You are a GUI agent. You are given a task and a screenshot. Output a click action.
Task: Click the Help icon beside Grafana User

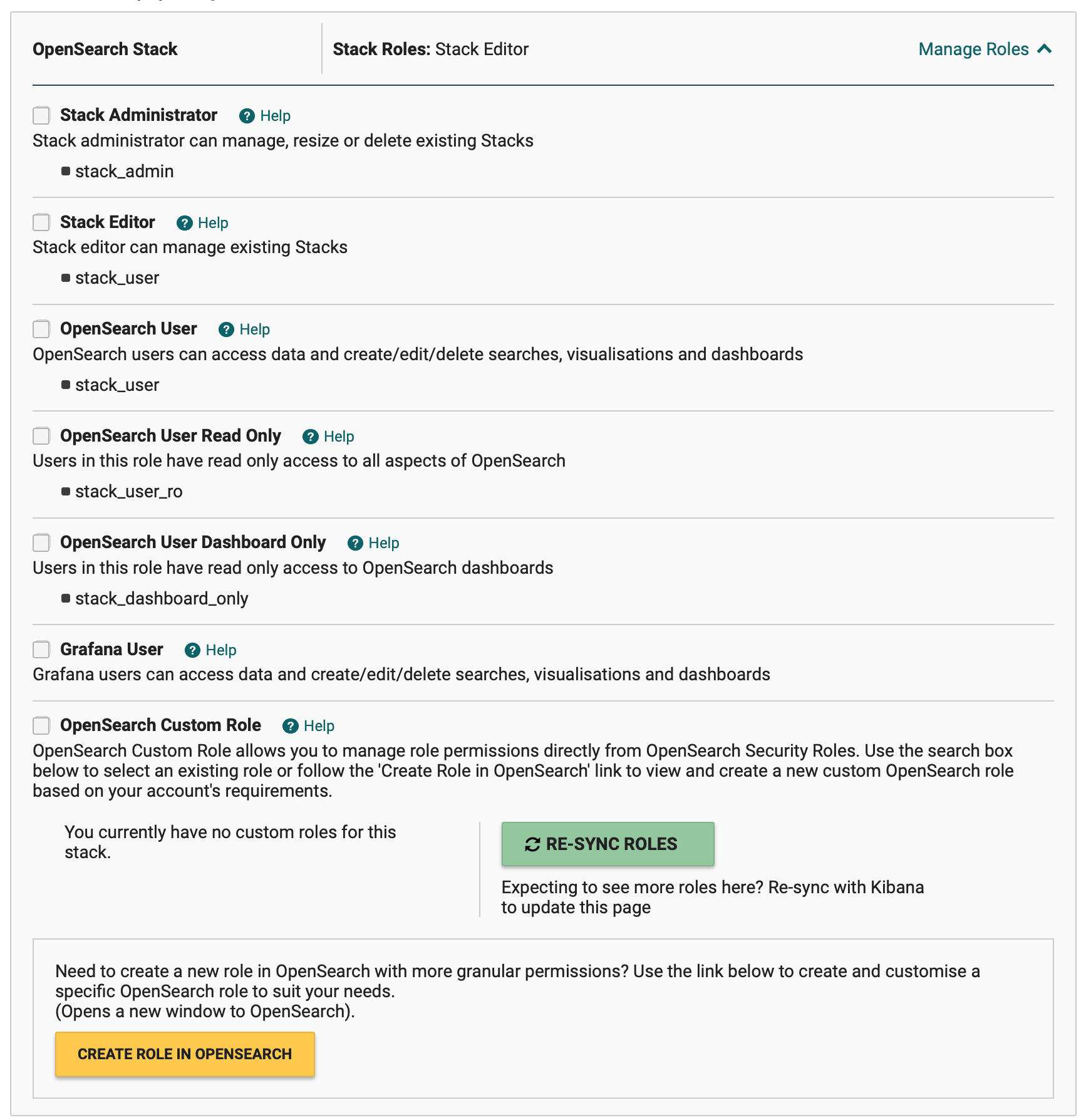click(x=192, y=650)
